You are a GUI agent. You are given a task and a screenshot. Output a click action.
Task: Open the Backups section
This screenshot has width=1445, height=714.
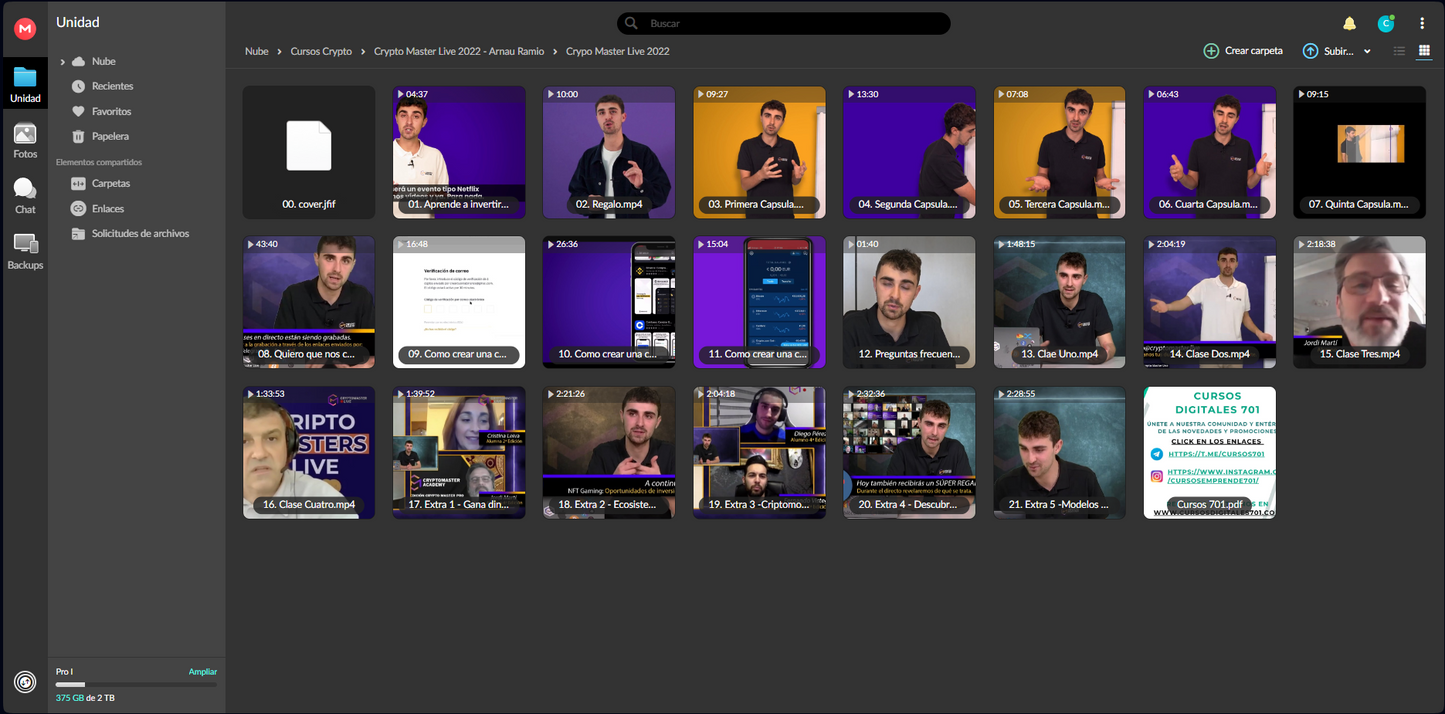click(x=25, y=251)
